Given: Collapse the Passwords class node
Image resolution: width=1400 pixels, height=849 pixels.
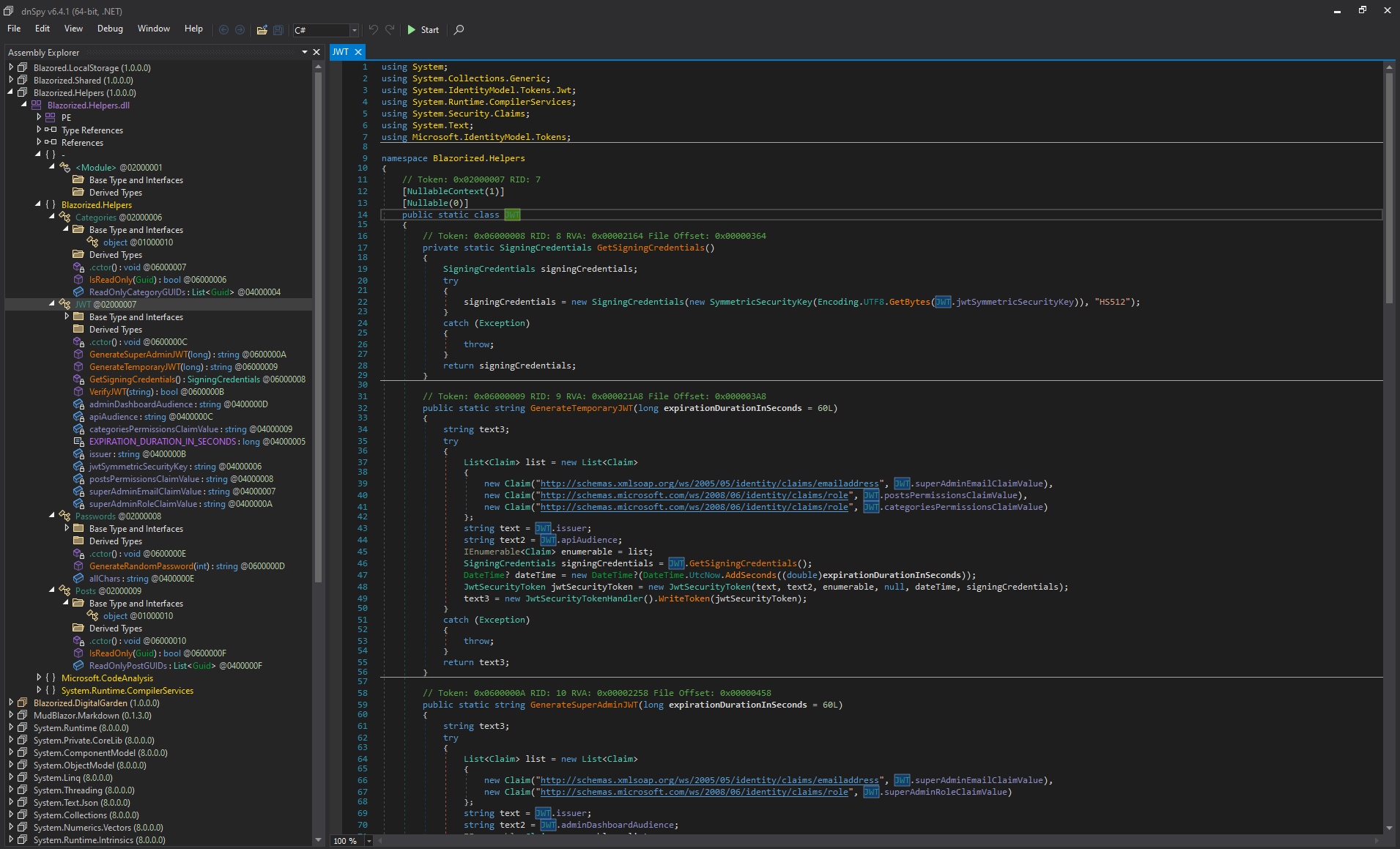Looking at the screenshot, I should click(x=53, y=516).
